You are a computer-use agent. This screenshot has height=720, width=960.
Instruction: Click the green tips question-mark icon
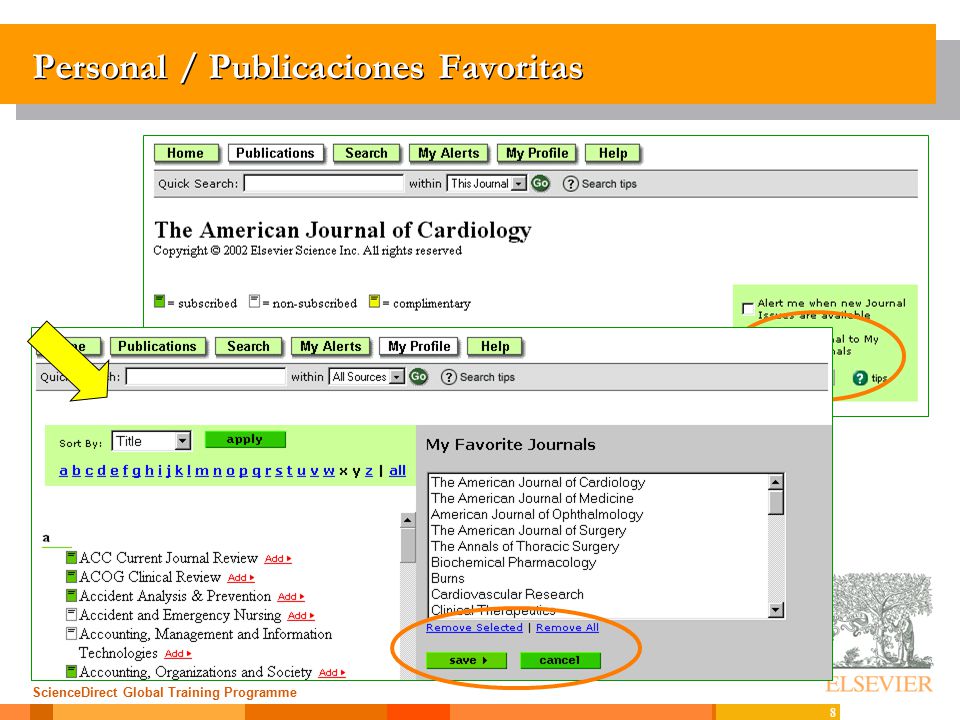pyautogui.click(x=860, y=378)
